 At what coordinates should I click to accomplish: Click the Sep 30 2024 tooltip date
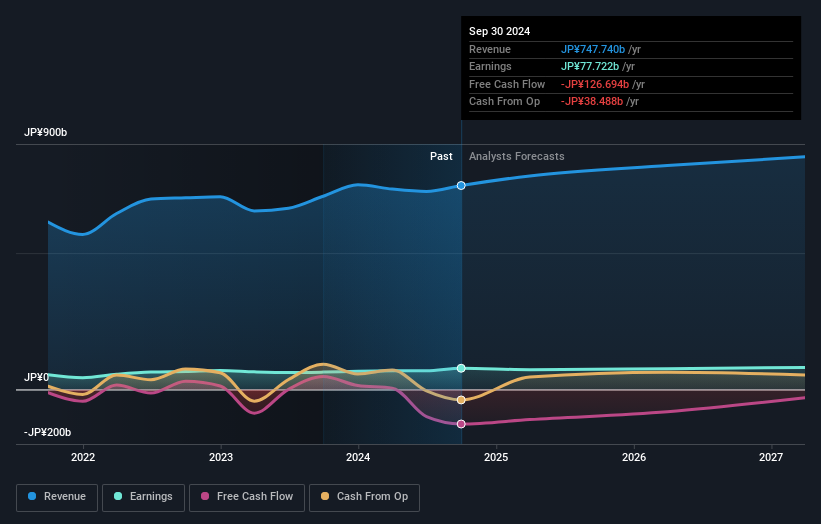[500, 31]
